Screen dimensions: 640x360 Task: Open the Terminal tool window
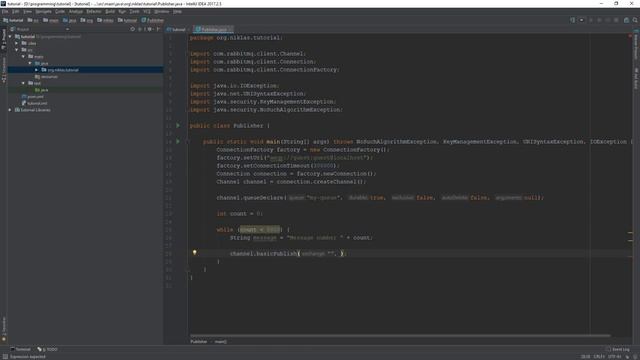coord(20,349)
